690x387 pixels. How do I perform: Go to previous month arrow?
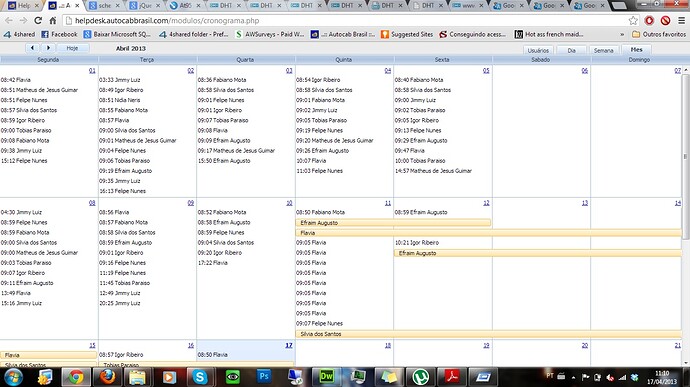(x=32, y=48)
